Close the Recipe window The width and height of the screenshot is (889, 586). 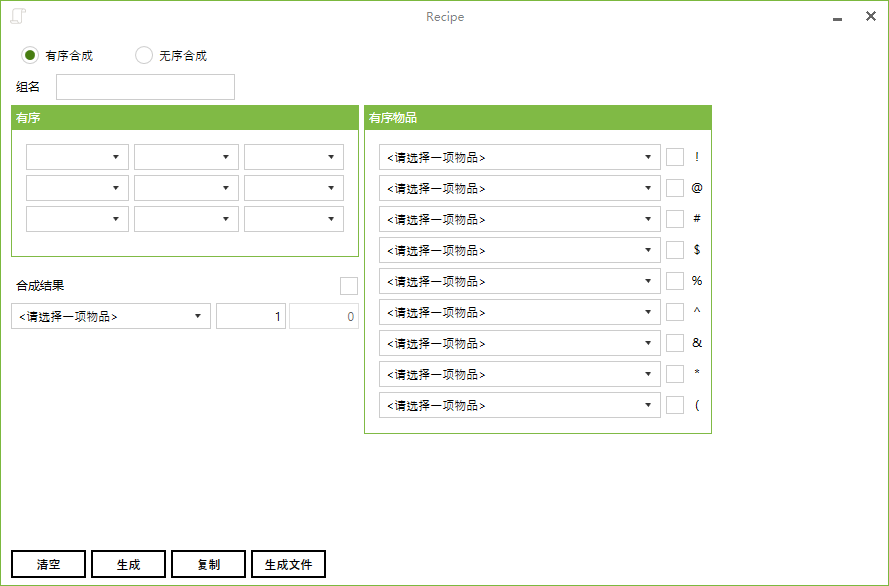point(870,17)
